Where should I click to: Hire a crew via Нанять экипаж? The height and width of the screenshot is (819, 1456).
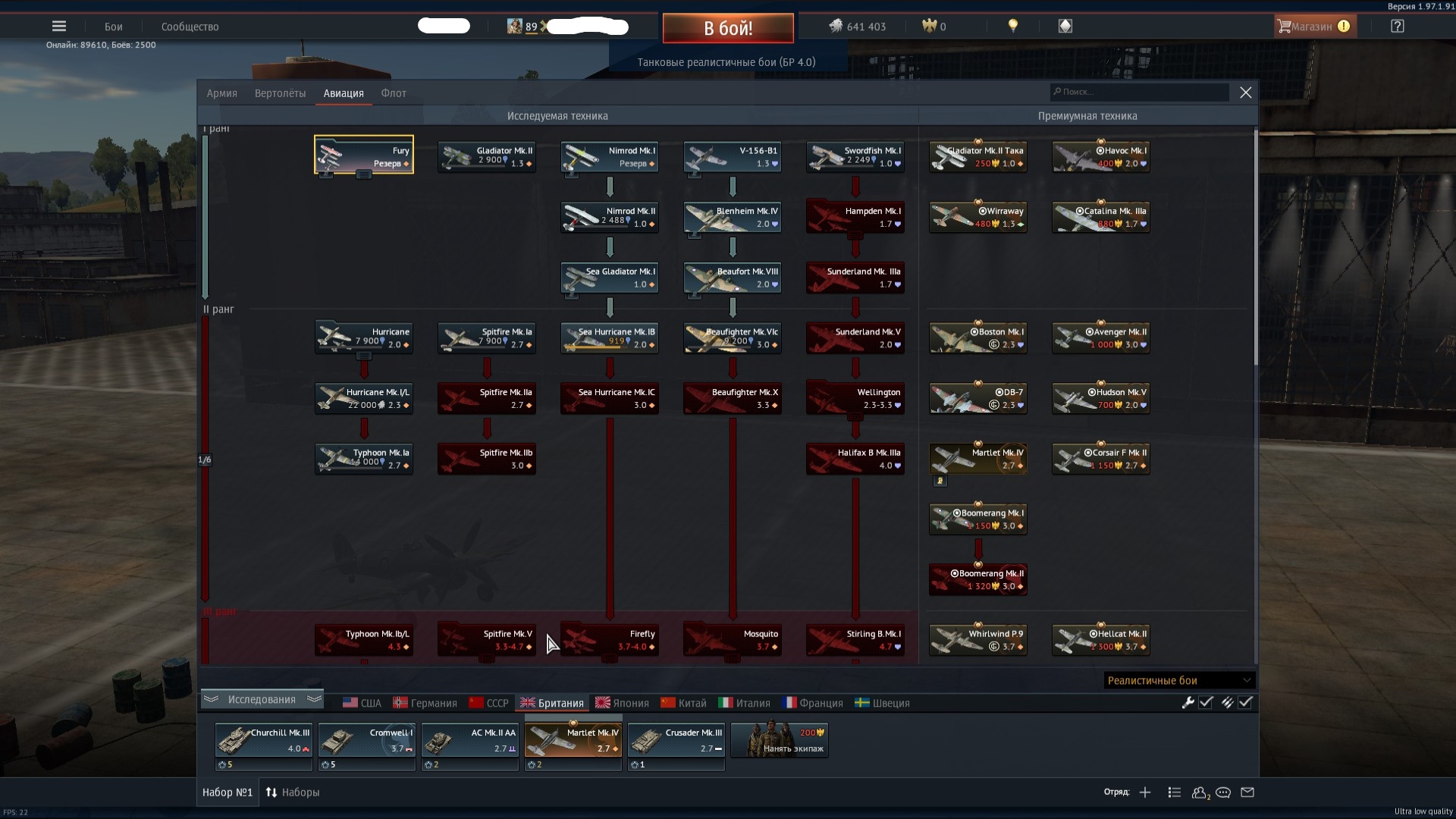coord(780,739)
